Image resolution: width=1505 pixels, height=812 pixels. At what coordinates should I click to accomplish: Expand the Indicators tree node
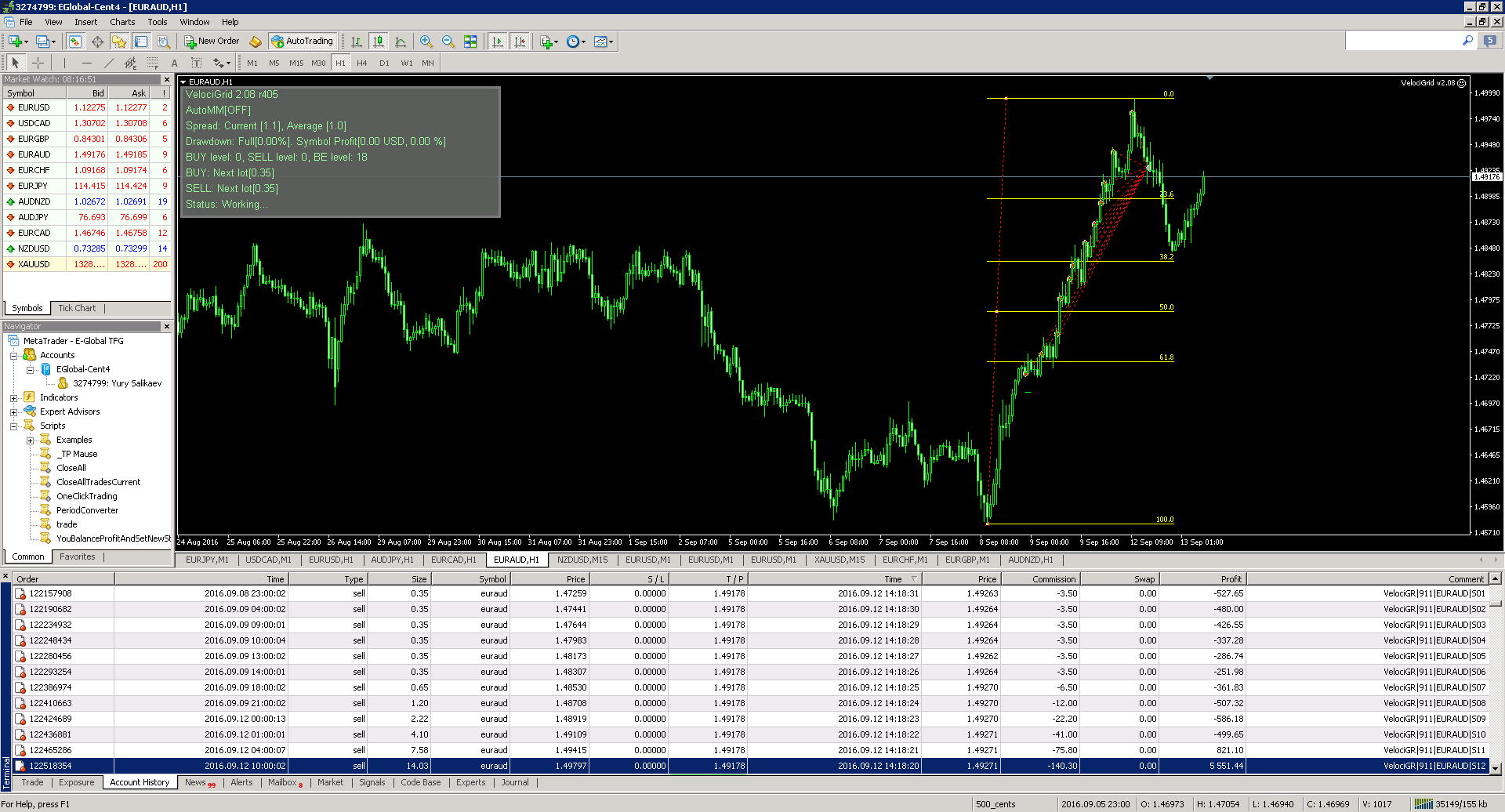tap(13, 398)
